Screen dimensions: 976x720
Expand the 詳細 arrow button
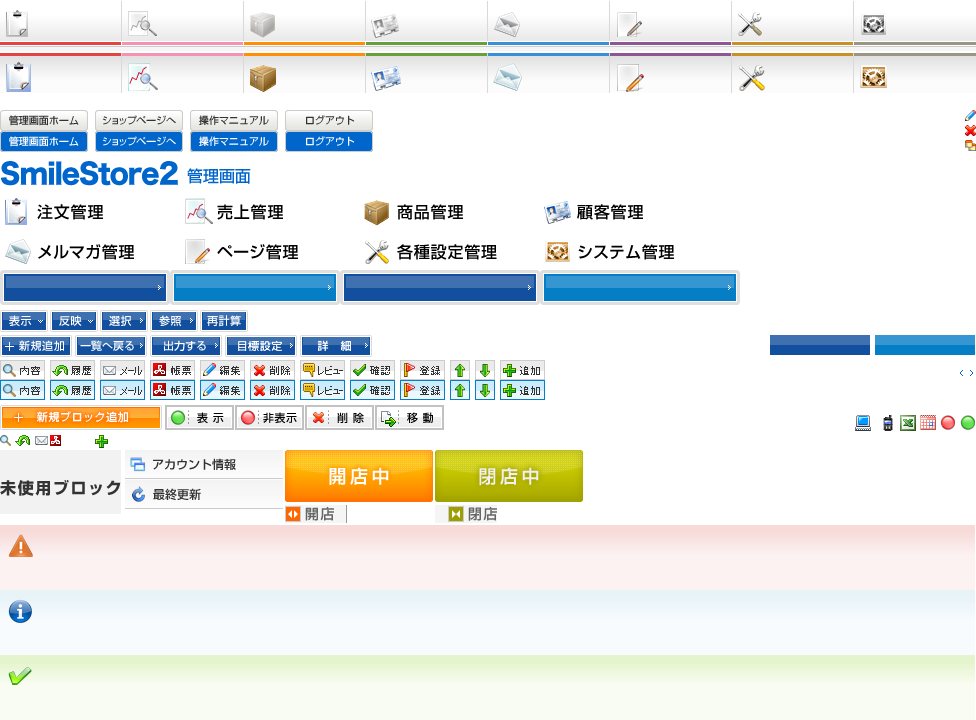[x=336, y=346]
